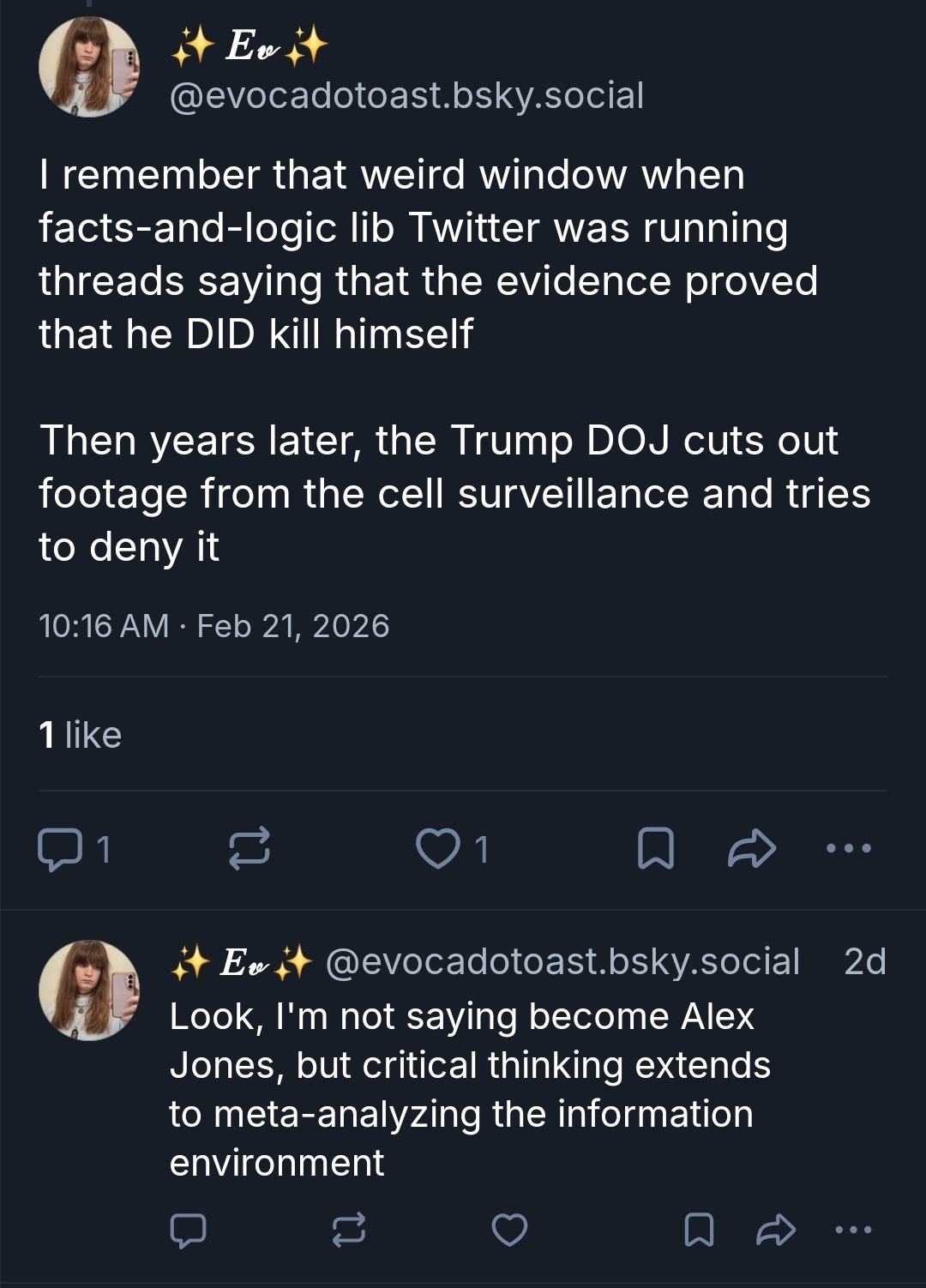
Task: Reply to the Alex Jones follow-up post
Action: tap(188, 1230)
